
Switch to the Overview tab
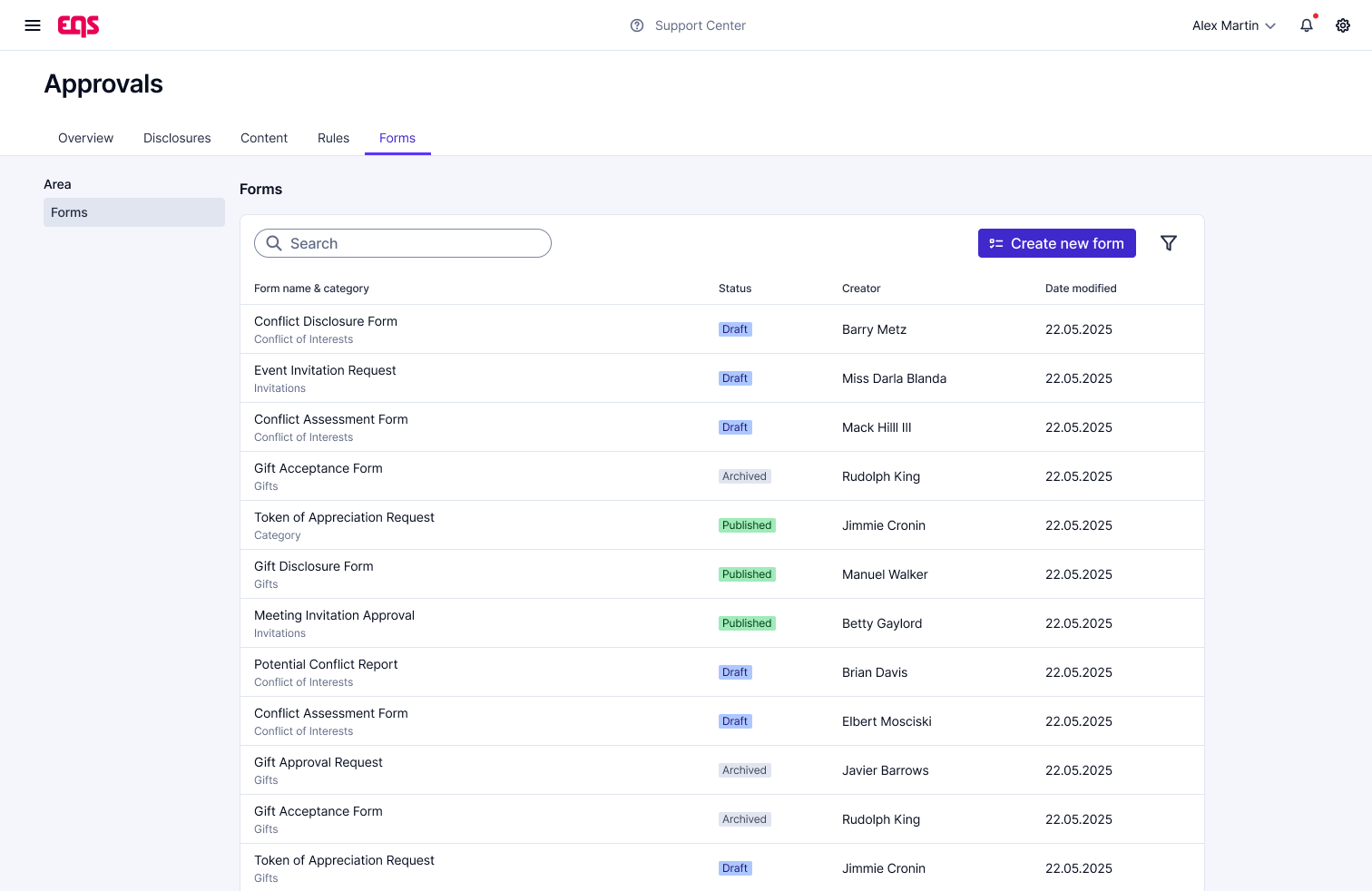tap(85, 138)
